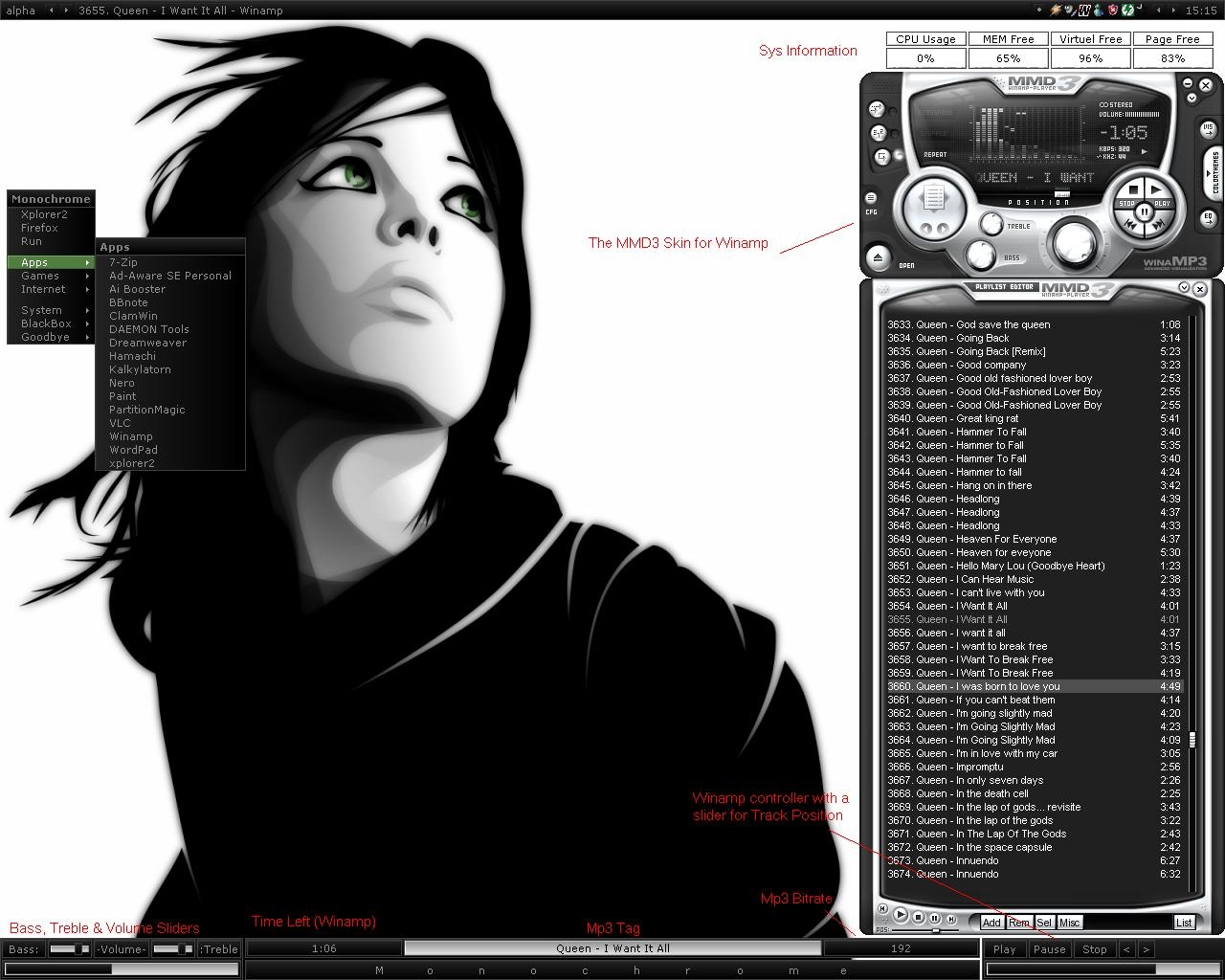Click playlist editor's small previous icon
This screenshot has width=1225, height=980.
click(882, 908)
